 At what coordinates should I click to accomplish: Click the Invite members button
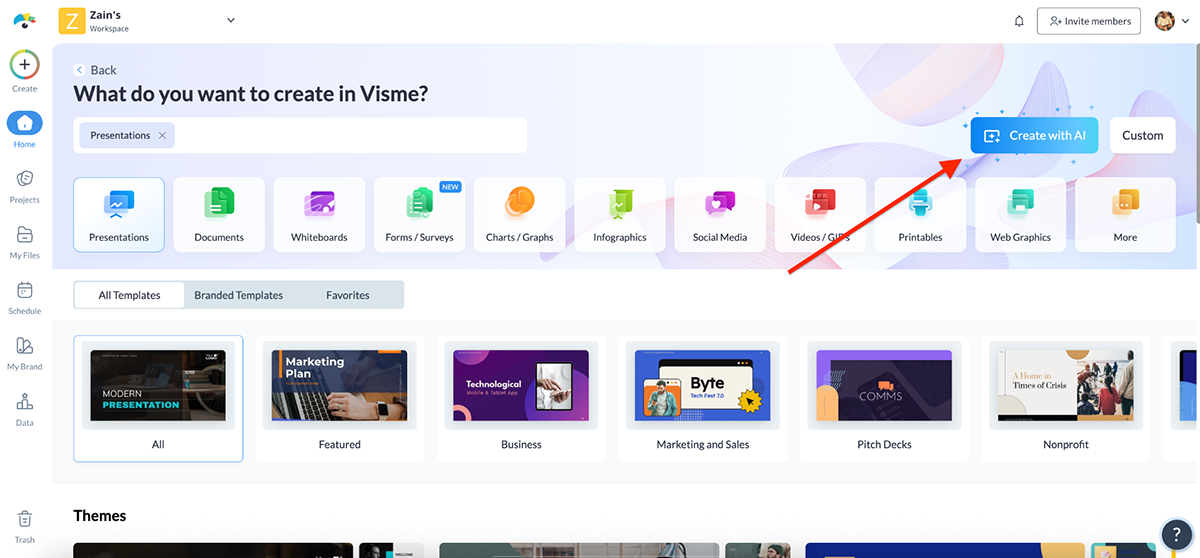[1088, 21]
